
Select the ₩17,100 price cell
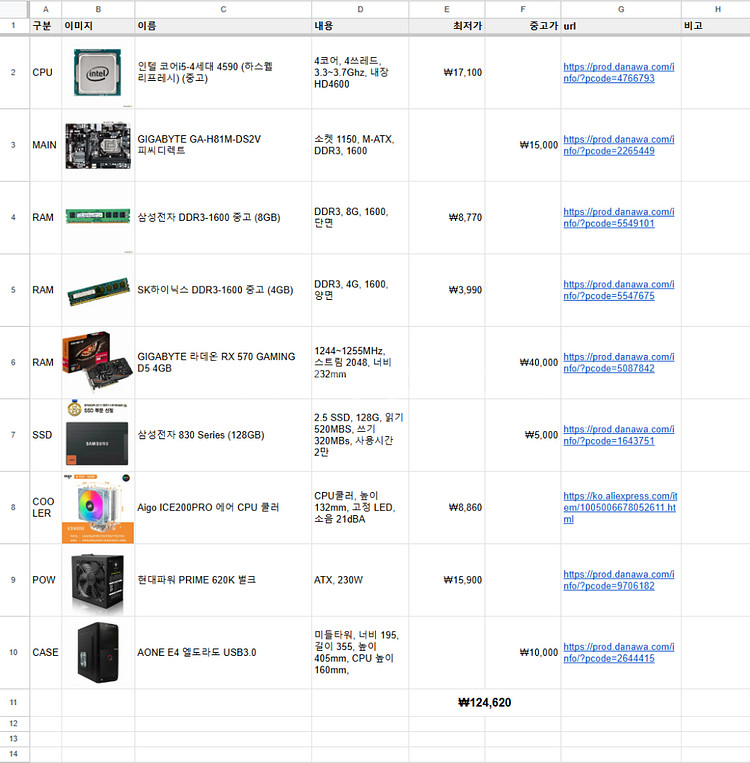[x=446, y=73]
